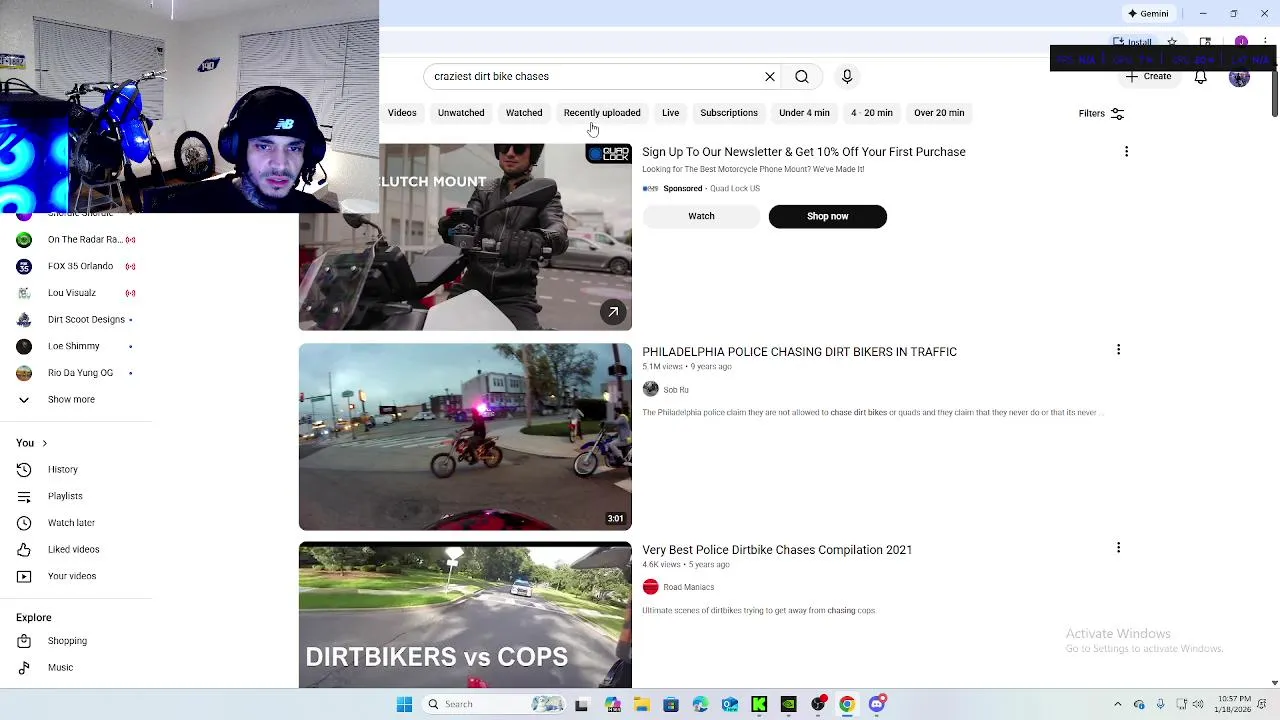
Task: Select the Over 20 min filter chip
Action: [939, 113]
